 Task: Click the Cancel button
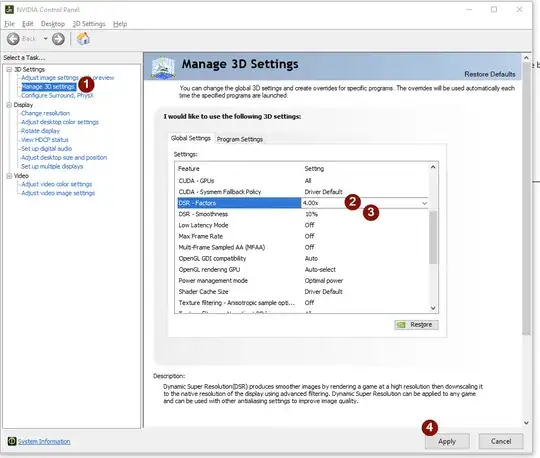point(501,441)
